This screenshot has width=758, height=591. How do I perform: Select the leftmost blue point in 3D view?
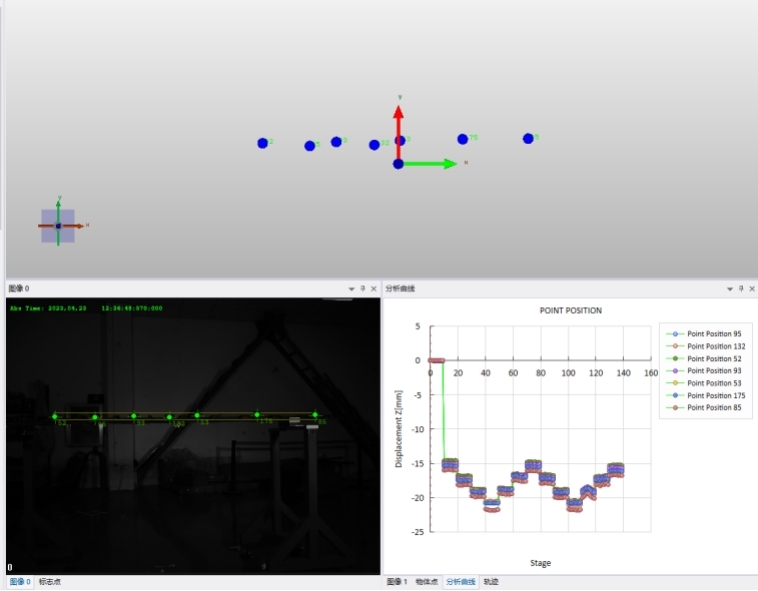click(x=262, y=143)
